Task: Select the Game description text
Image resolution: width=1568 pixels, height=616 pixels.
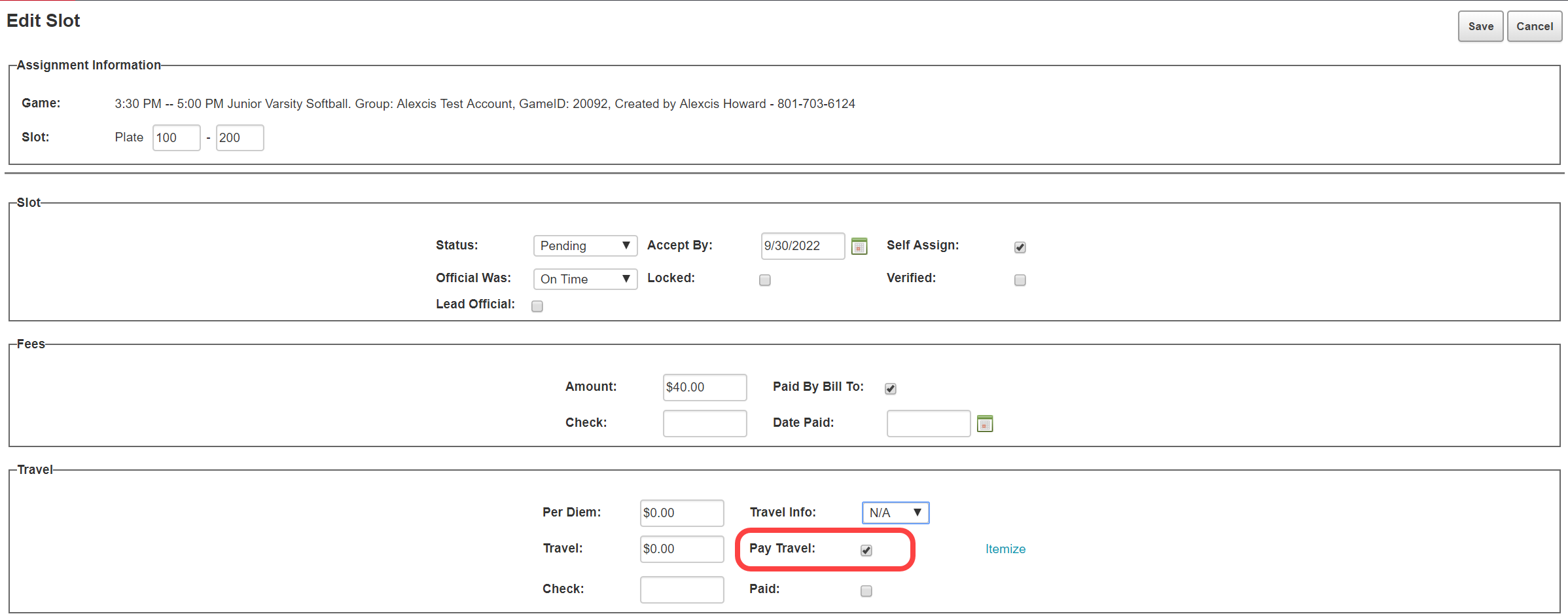Action: click(485, 103)
